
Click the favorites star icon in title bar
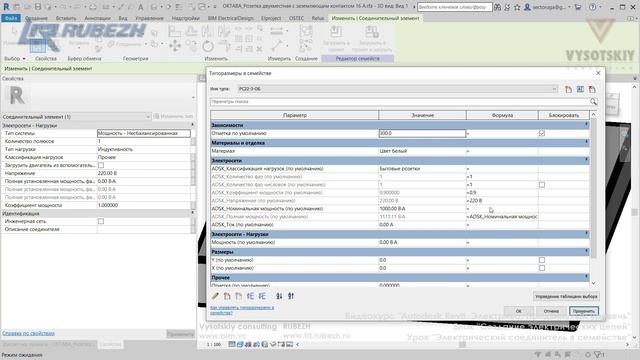pos(517,7)
